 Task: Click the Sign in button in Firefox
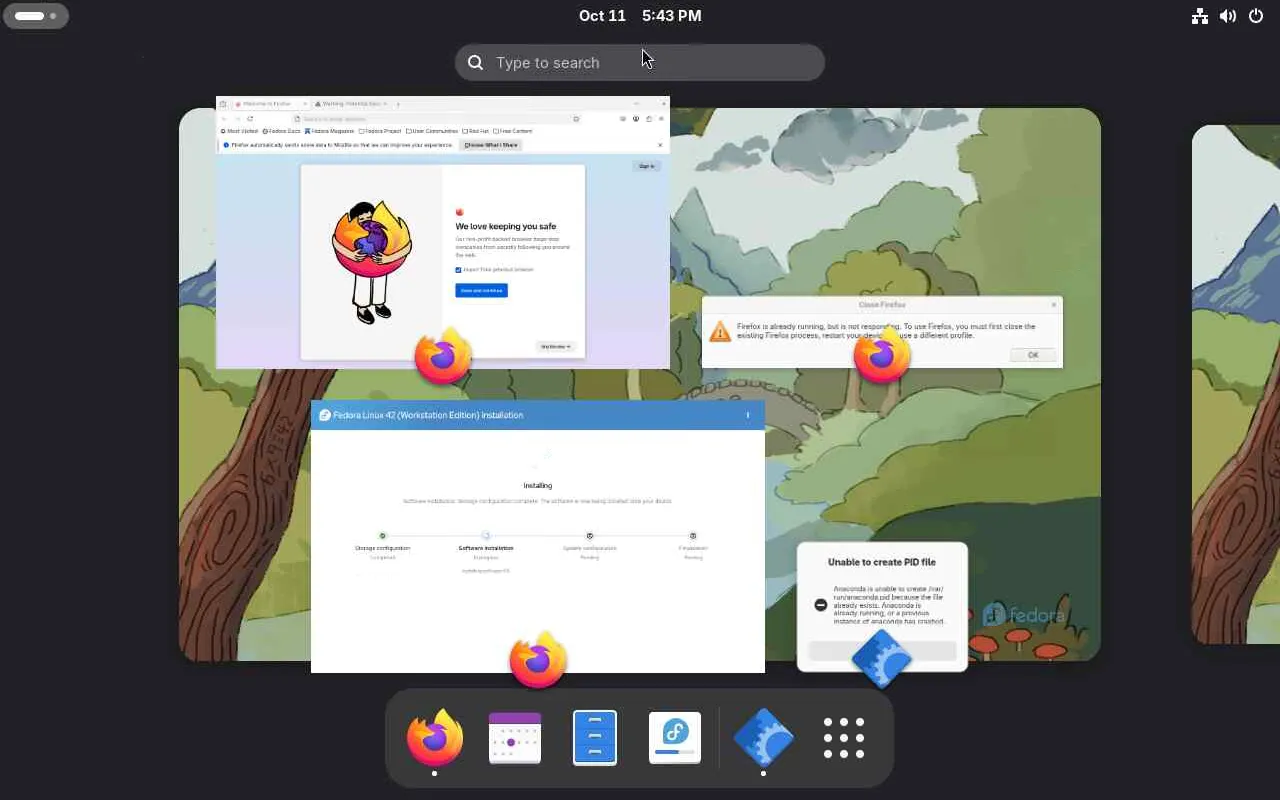click(x=647, y=166)
